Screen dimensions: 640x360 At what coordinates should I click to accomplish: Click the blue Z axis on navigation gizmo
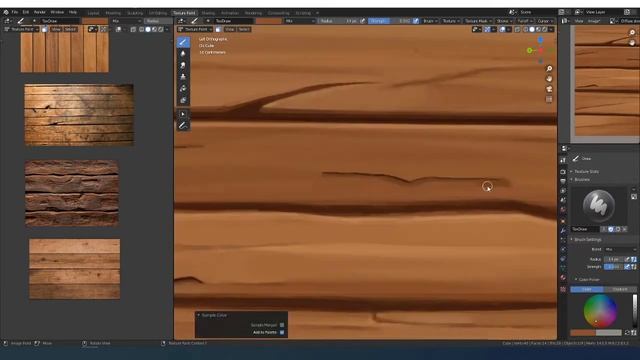[540, 40]
